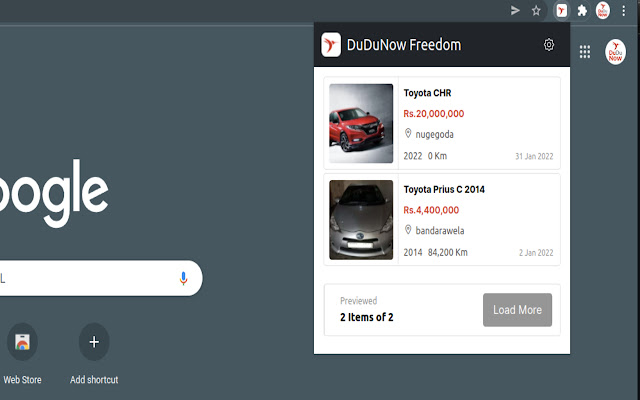The image size is (640, 400).
Task: Click the price Rs.20,000,000
Action: [x=433, y=113]
